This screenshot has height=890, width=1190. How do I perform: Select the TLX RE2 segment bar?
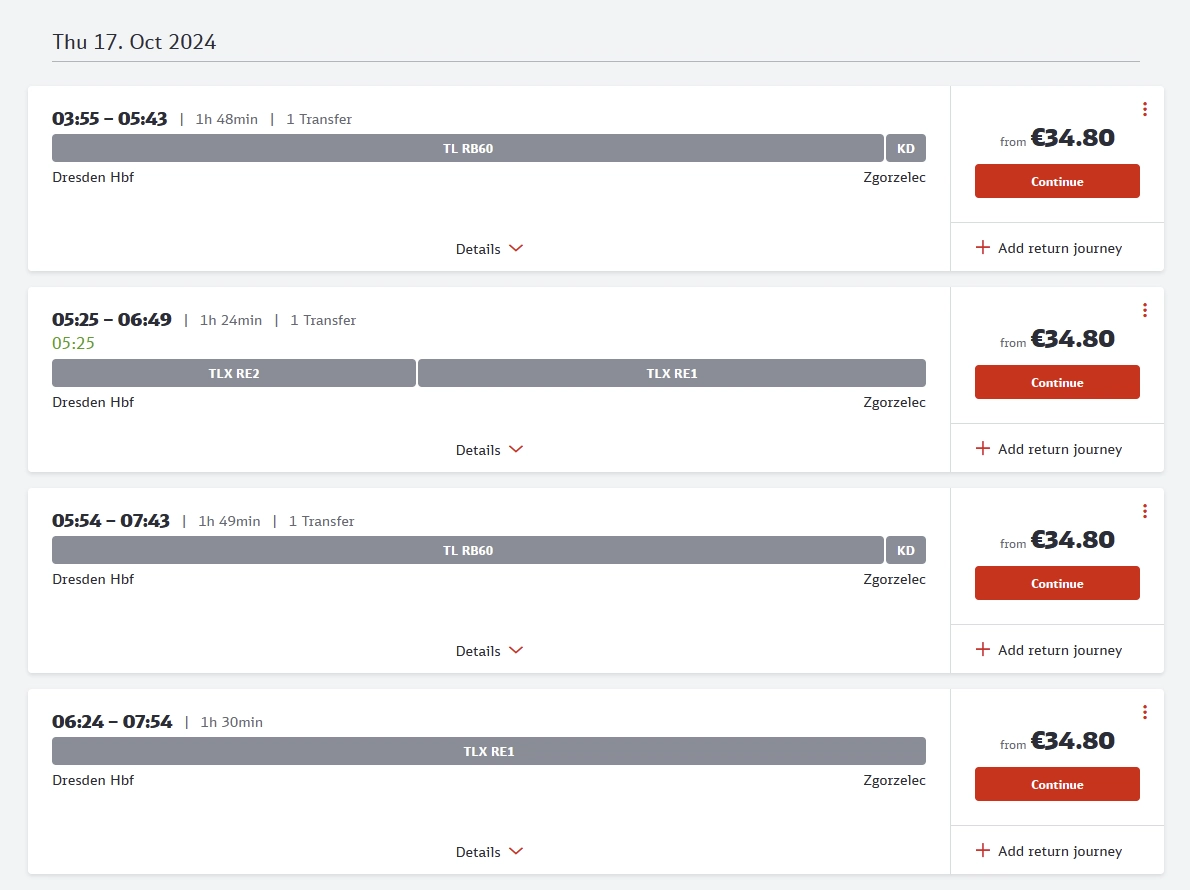pyautogui.click(x=233, y=373)
